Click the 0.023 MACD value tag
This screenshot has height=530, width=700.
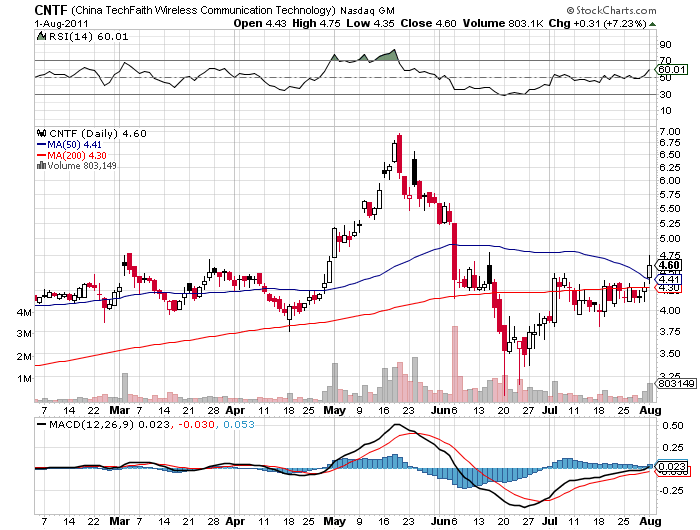coord(672,467)
